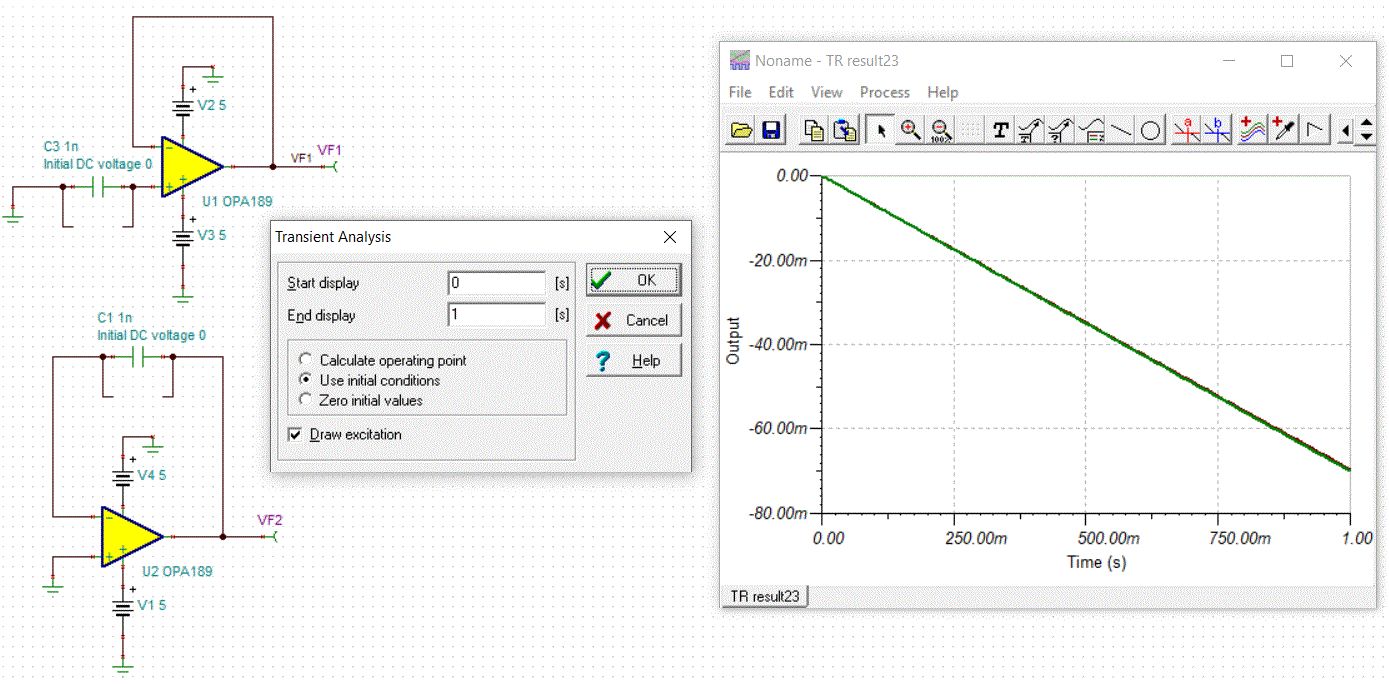Click the -40.00m y-axis value

point(778,344)
